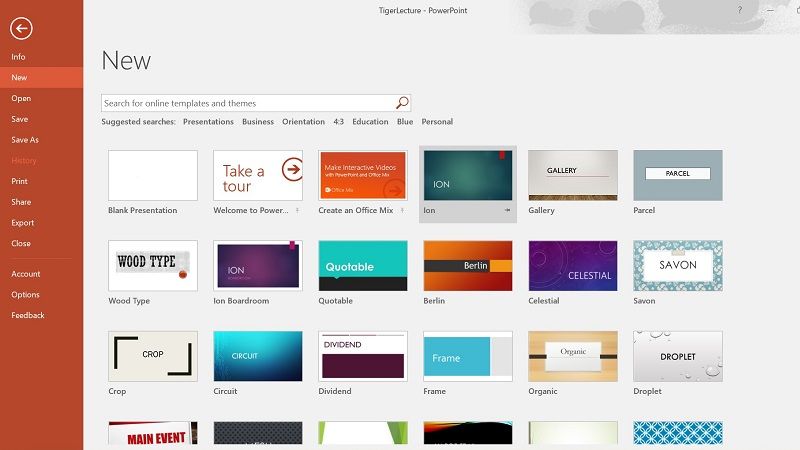Select Save As from the sidebar

tap(25, 140)
